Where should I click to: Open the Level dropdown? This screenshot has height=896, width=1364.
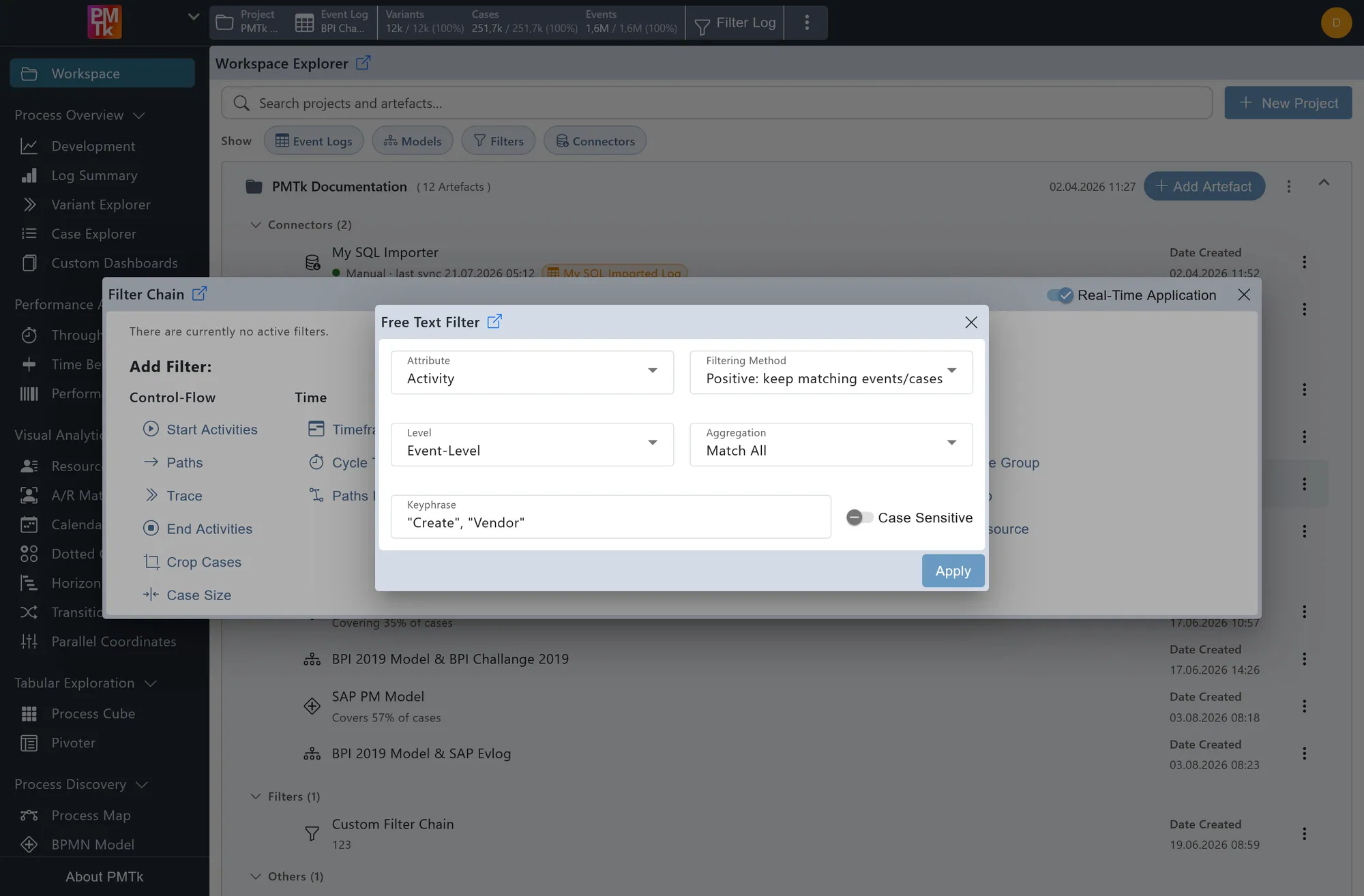[533, 444]
